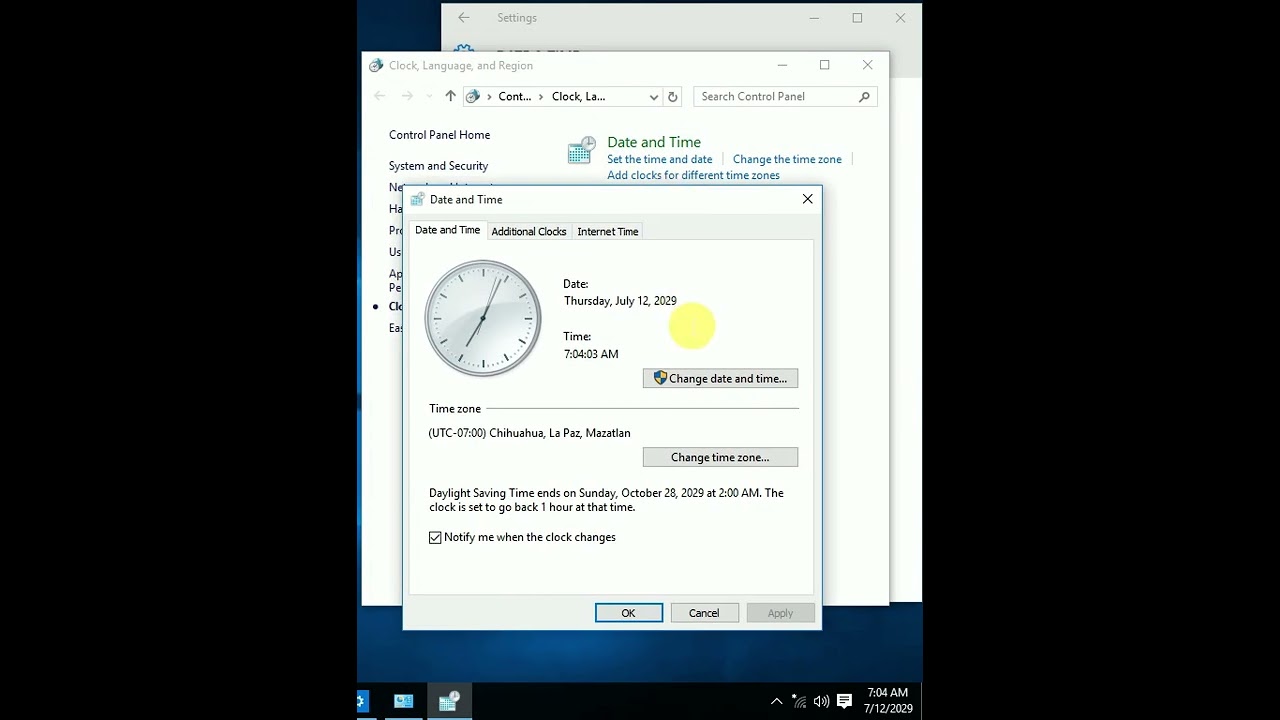Show hidden tray icons chevron
The image size is (1280, 720).
tap(776, 701)
